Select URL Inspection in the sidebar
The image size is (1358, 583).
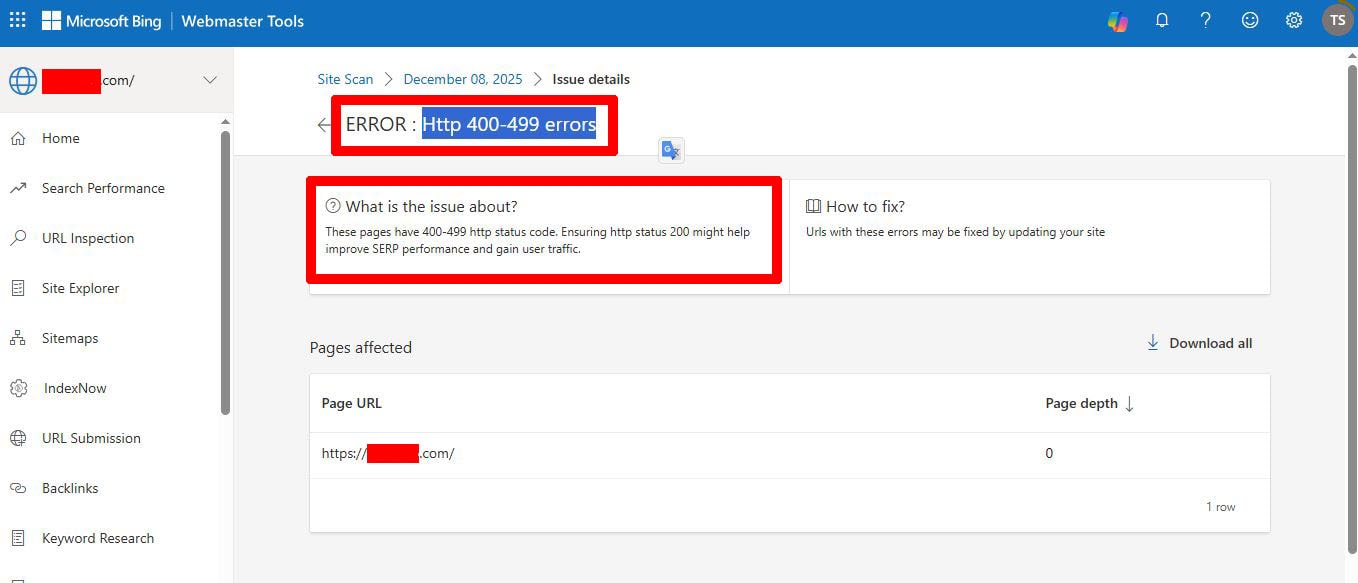[88, 238]
